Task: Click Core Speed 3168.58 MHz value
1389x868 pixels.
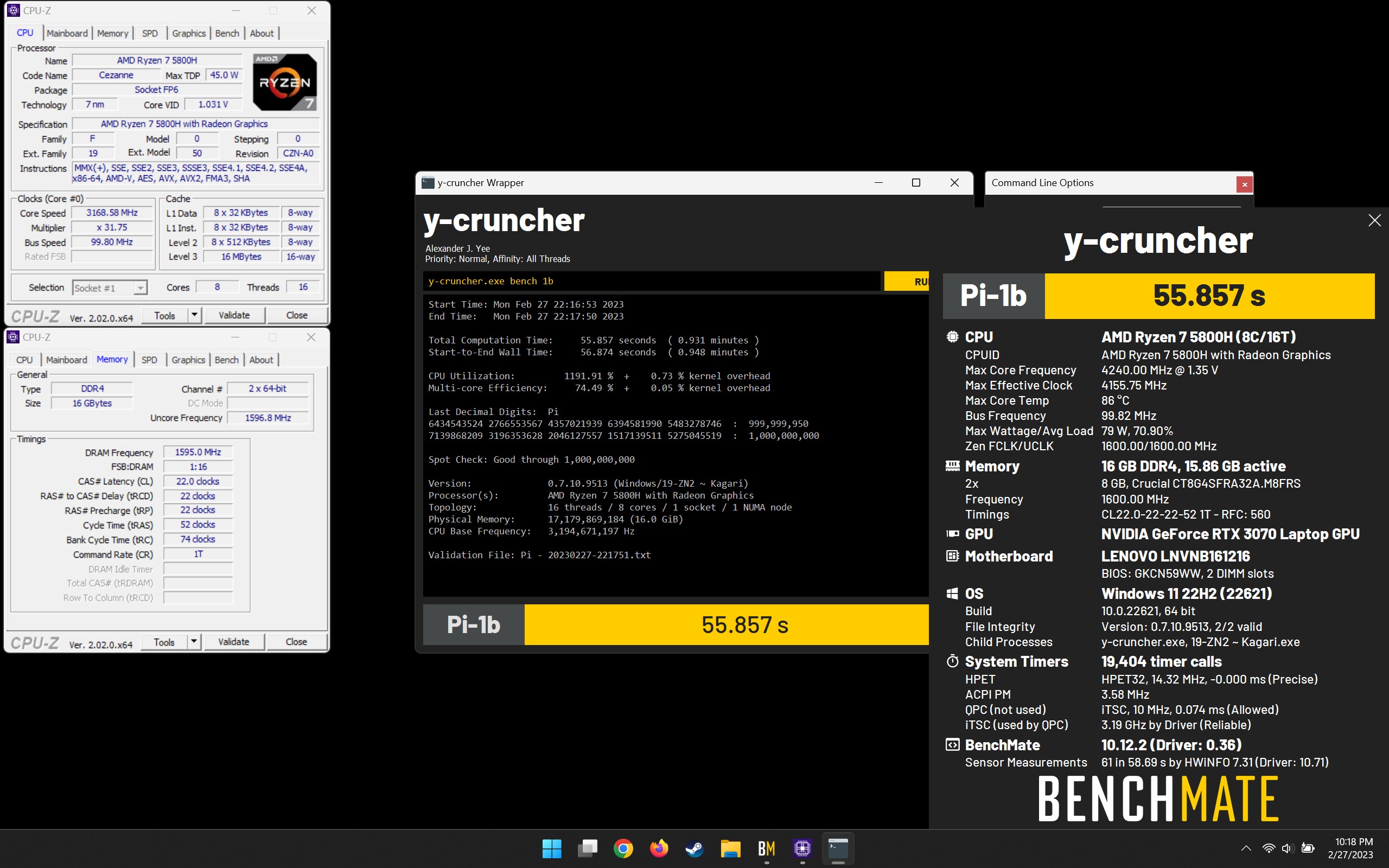Action: pyautogui.click(x=112, y=213)
